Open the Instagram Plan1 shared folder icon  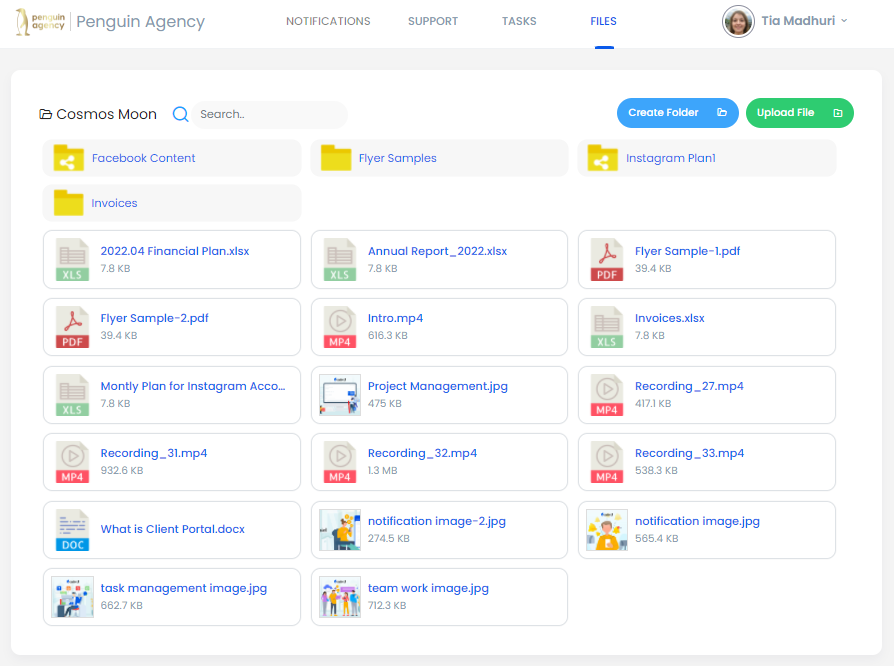(602, 158)
